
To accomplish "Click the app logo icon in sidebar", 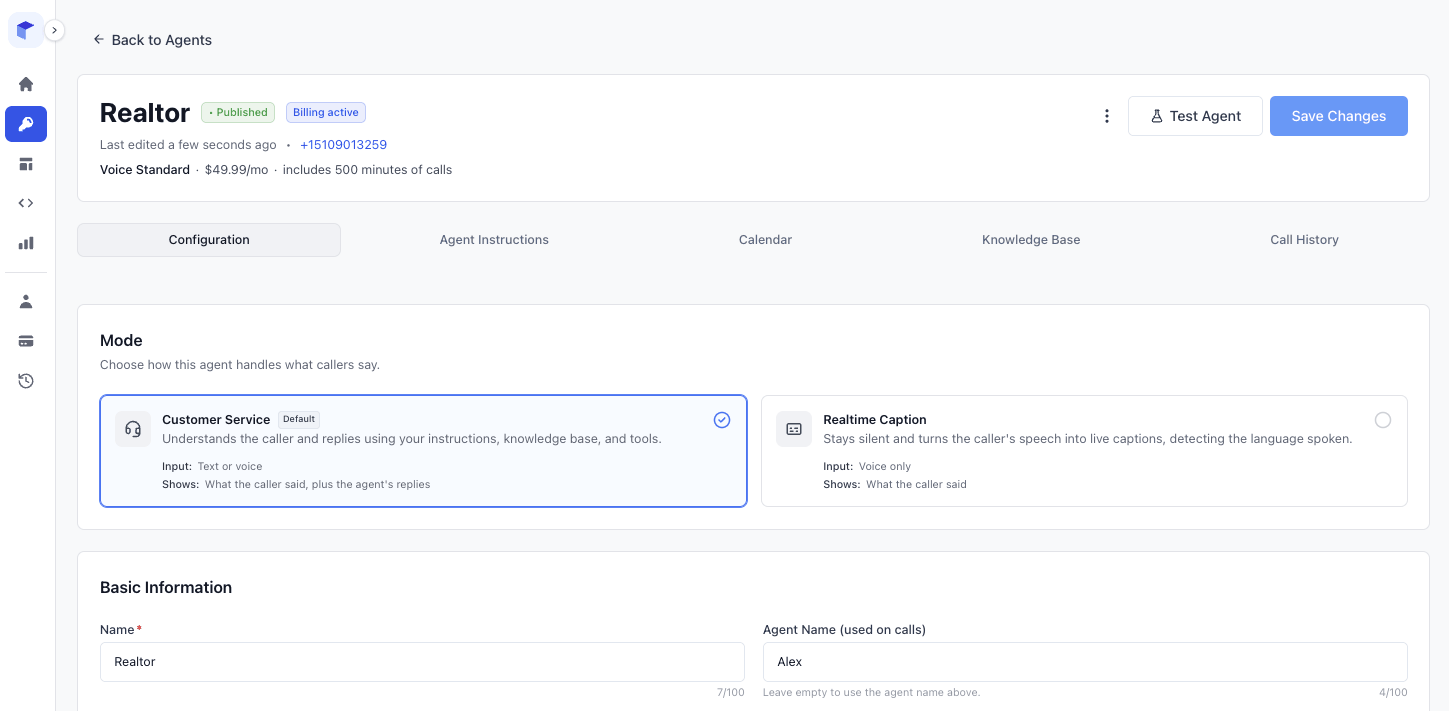I will point(26,30).
